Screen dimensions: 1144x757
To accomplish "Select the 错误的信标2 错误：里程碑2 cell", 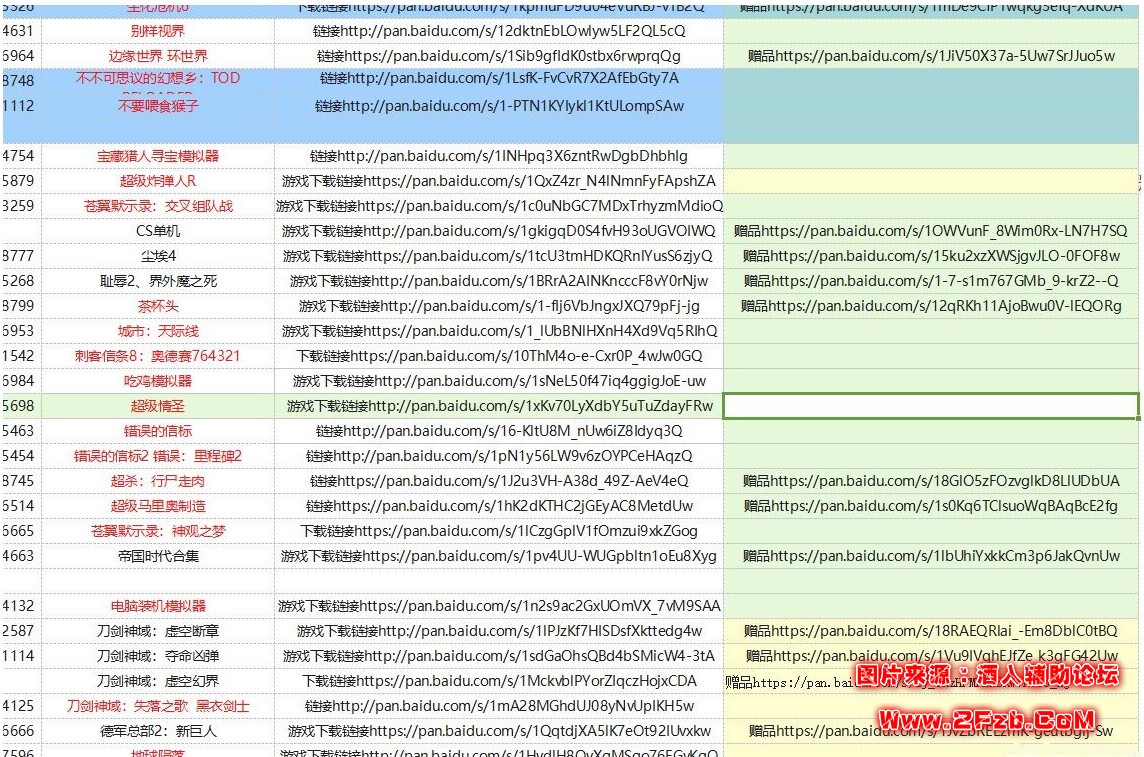I will pos(158,457).
